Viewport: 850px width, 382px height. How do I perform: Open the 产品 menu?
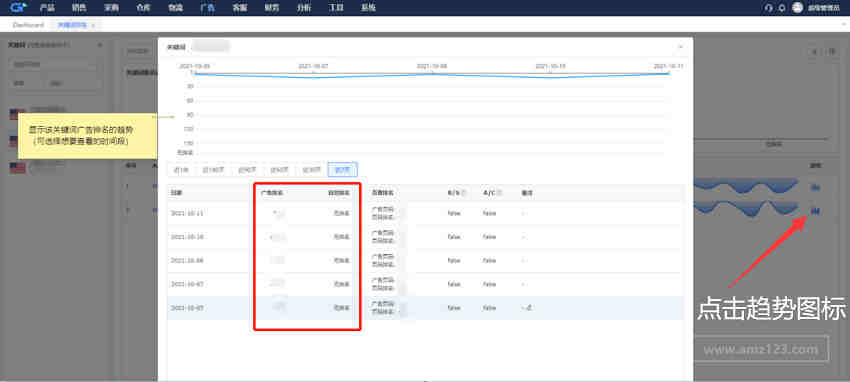pyautogui.click(x=47, y=8)
